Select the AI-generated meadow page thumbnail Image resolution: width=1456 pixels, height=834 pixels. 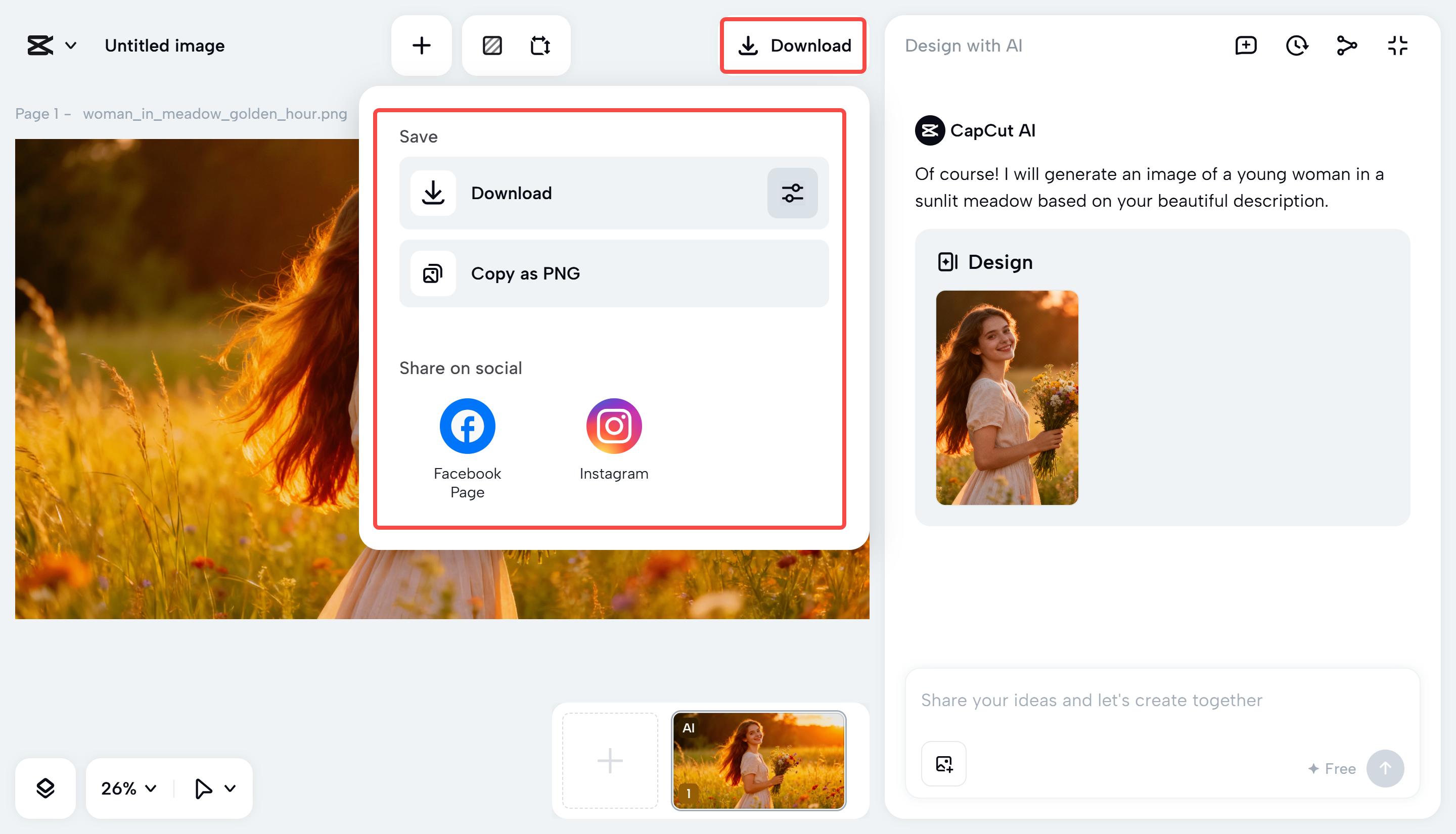(759, 760)
